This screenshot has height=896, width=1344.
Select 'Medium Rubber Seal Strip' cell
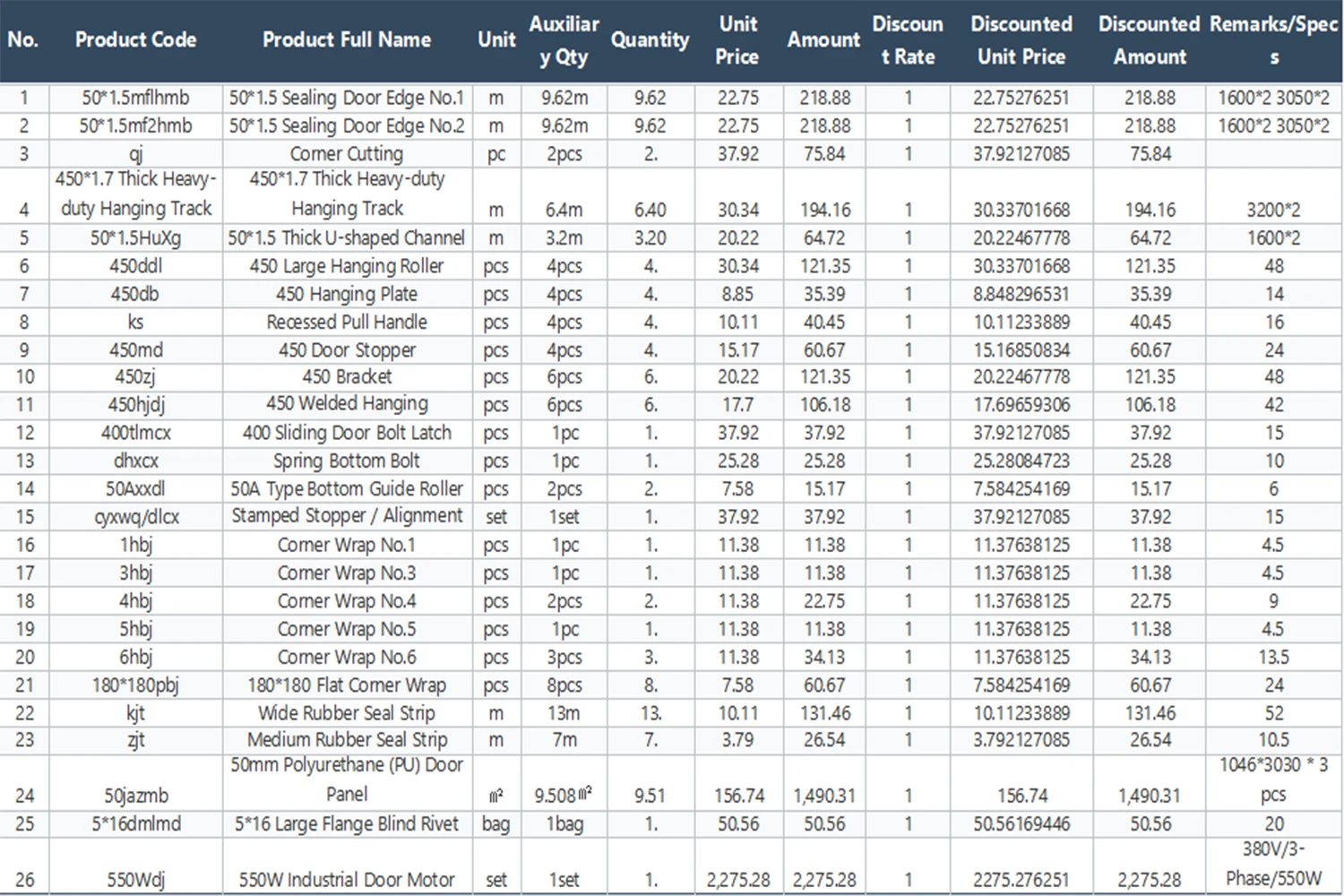347,740
